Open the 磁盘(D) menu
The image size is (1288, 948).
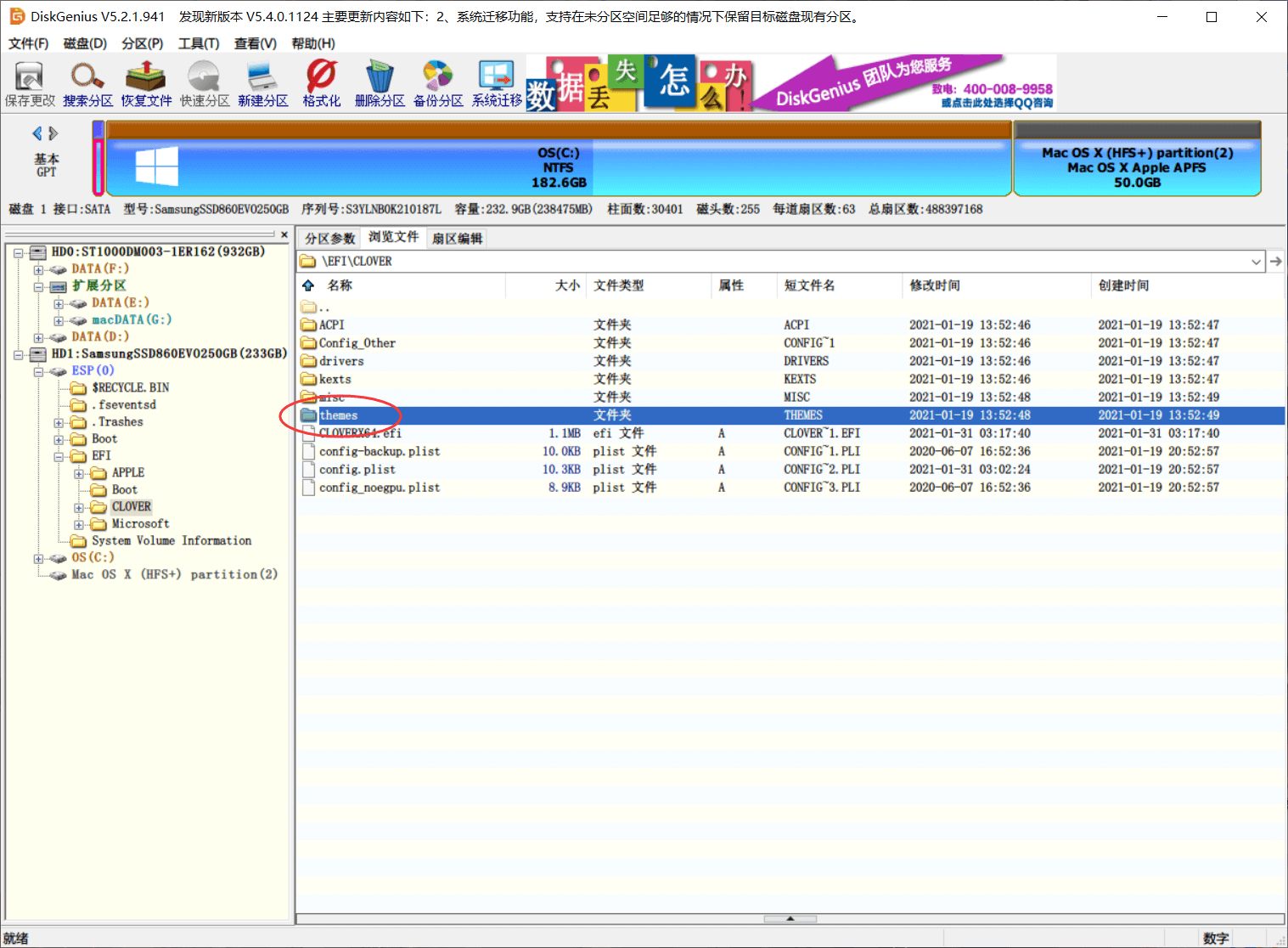(x=85, y=43)
